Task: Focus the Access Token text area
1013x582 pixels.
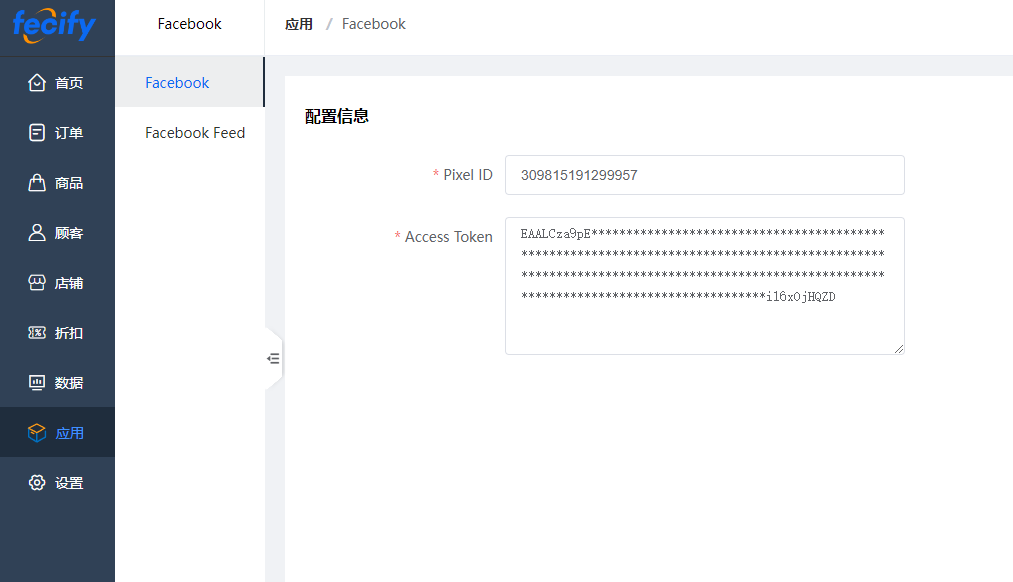Action: pos(705,286)
